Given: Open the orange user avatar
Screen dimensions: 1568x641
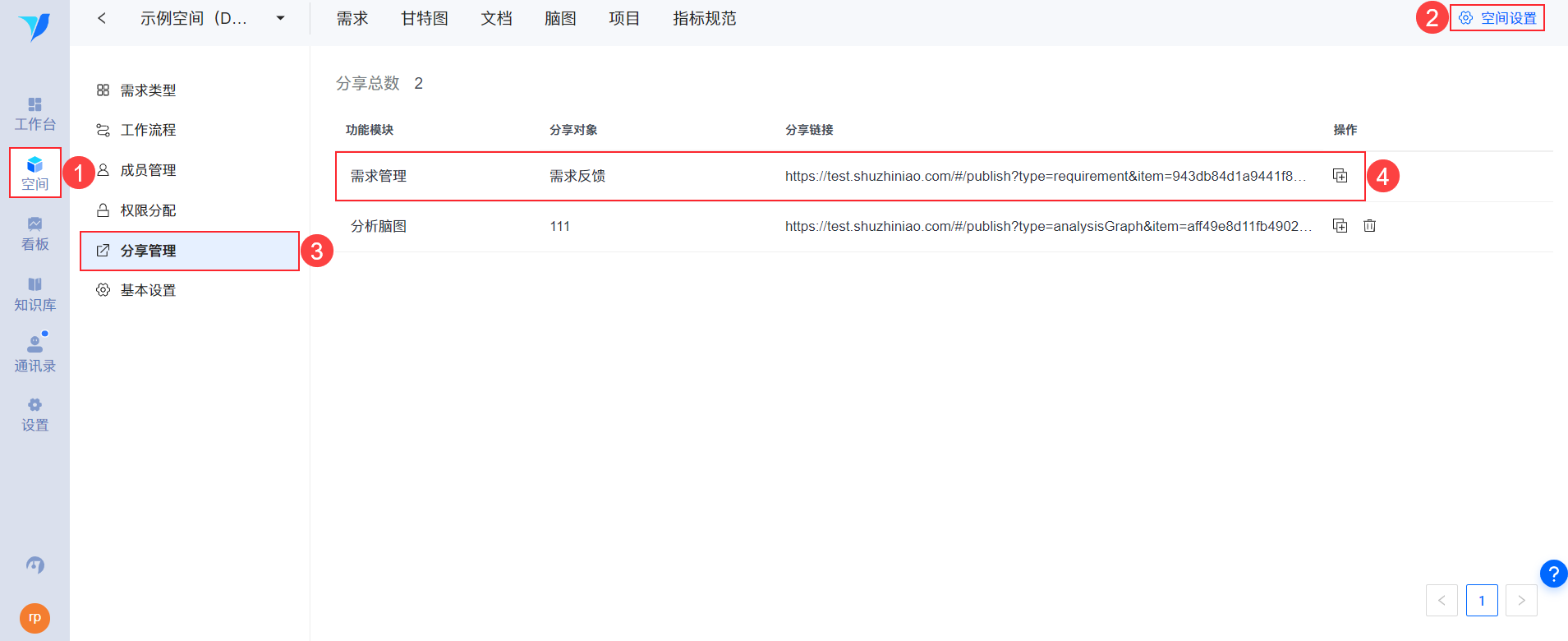Looking at the screenshot, I should (34, 618).
